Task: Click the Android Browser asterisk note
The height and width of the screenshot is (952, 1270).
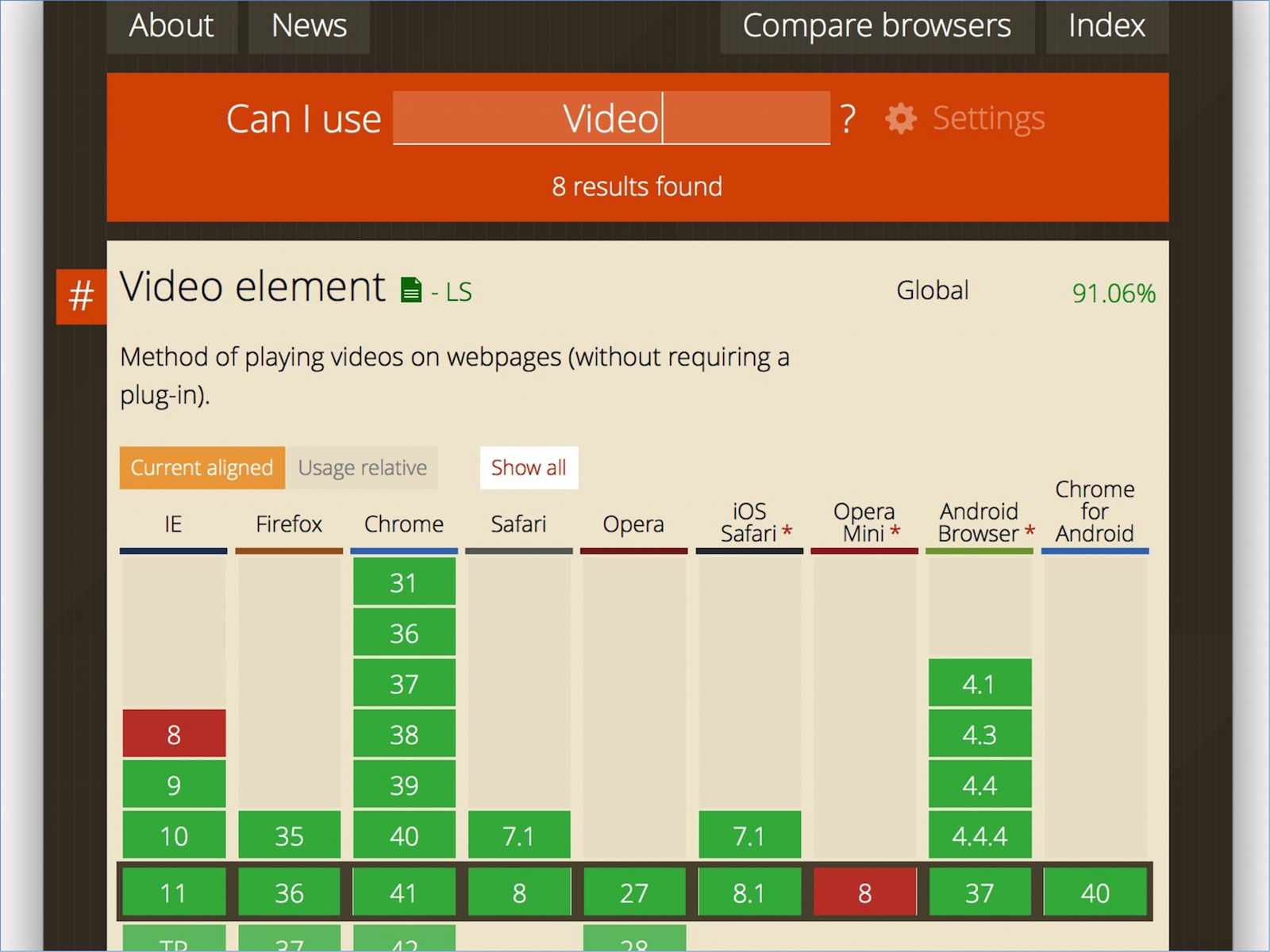Action: coord(1029,531)
